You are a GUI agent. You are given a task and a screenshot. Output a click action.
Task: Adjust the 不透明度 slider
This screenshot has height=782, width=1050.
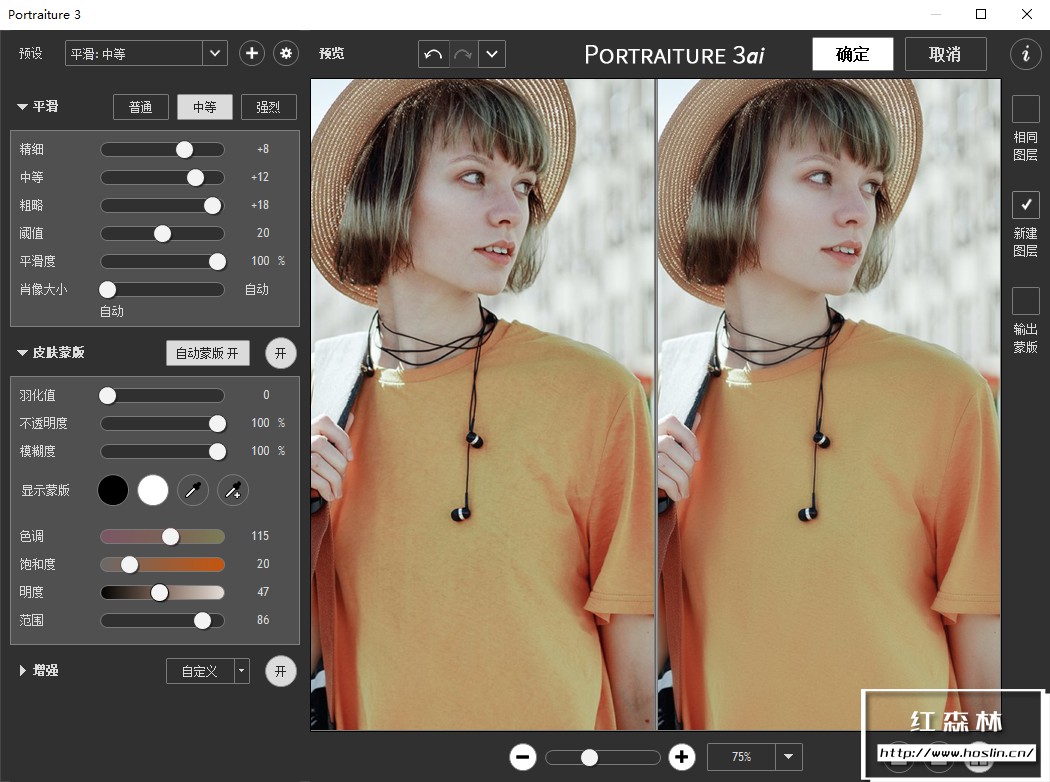point(162,424)
